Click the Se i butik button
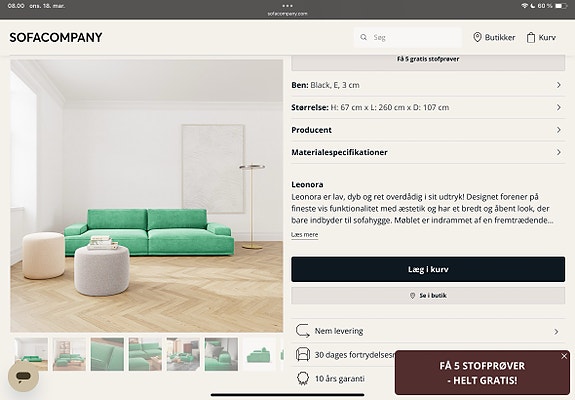Image resolution: width=575 pixels, height=400 pixels. 428,296
